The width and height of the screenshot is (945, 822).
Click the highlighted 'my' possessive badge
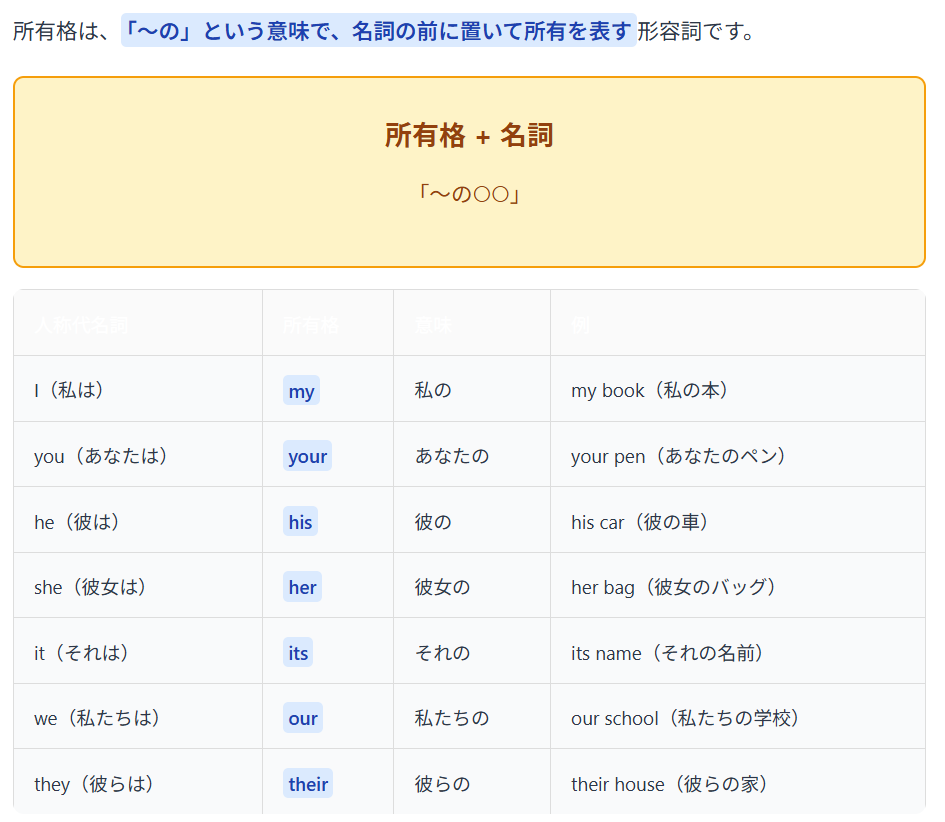(x=301, y=391)
